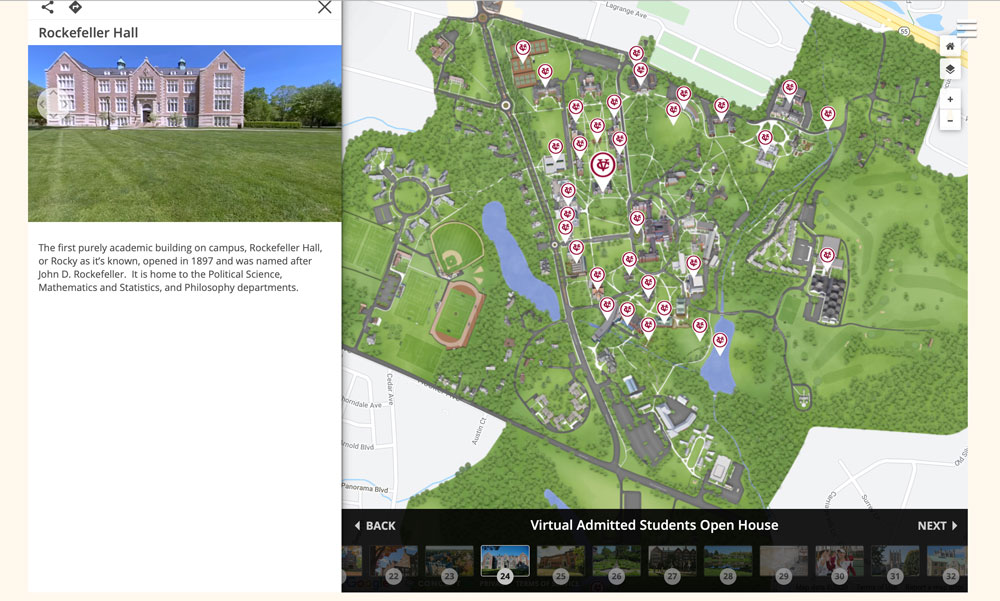The width and height of the screenshot is (1000, 601).
Task: Click the "Cedar Ave" street label
Action: tap(390, 389)
